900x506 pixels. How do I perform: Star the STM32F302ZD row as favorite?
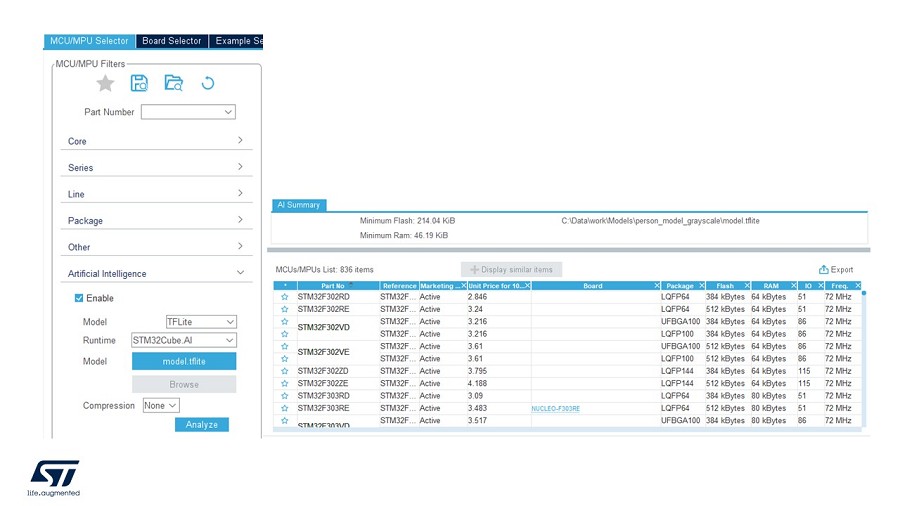285,371
